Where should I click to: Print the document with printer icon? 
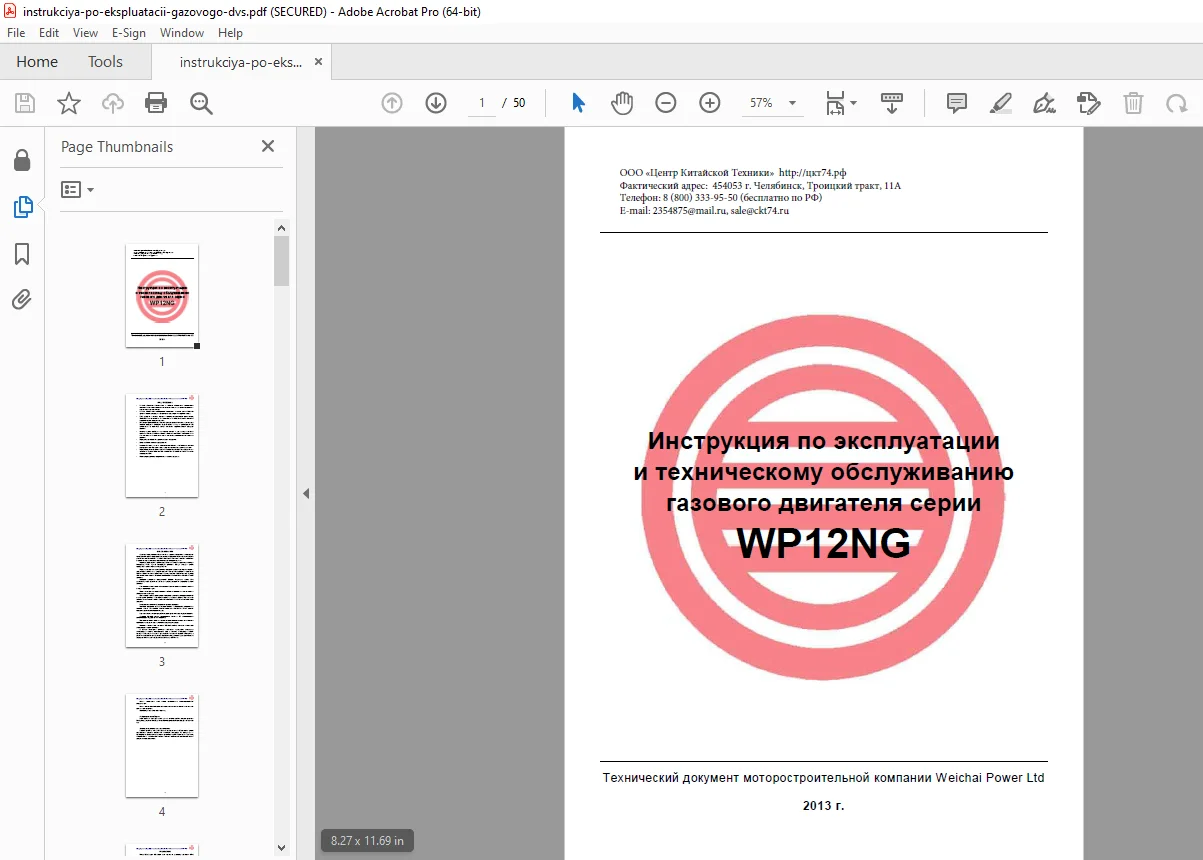(156, 103)
